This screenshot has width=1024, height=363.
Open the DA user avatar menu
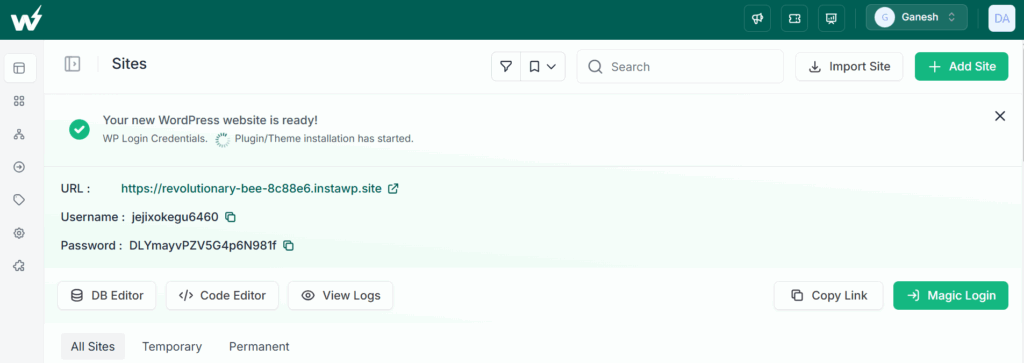pyautogui.click(x=1002, y=18)
